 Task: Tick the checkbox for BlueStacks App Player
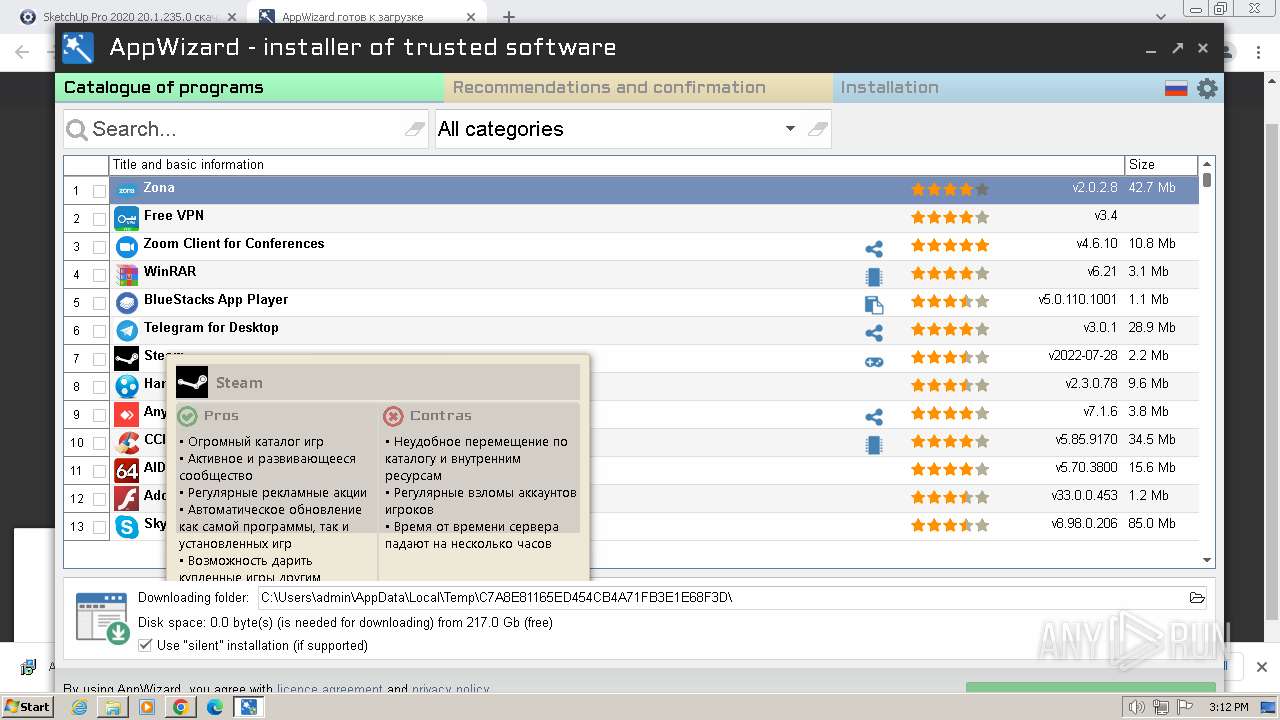click(x=99, y=303)
